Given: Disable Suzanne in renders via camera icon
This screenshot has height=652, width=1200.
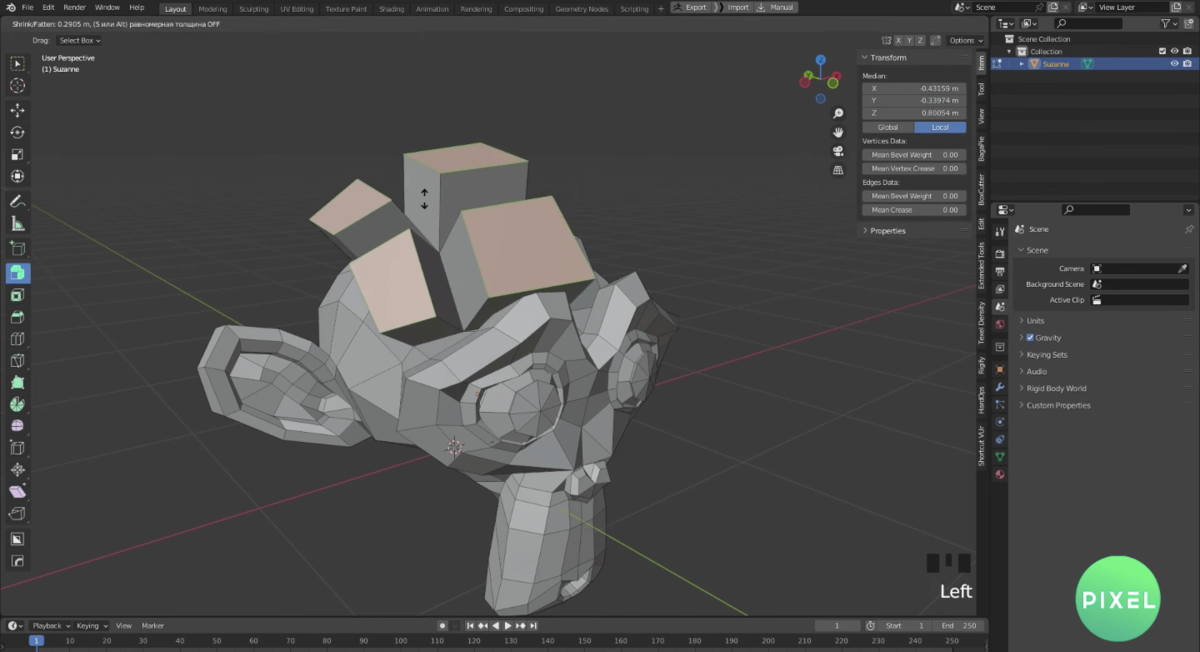Looking at the screenshot, I should pos(1188,64).
